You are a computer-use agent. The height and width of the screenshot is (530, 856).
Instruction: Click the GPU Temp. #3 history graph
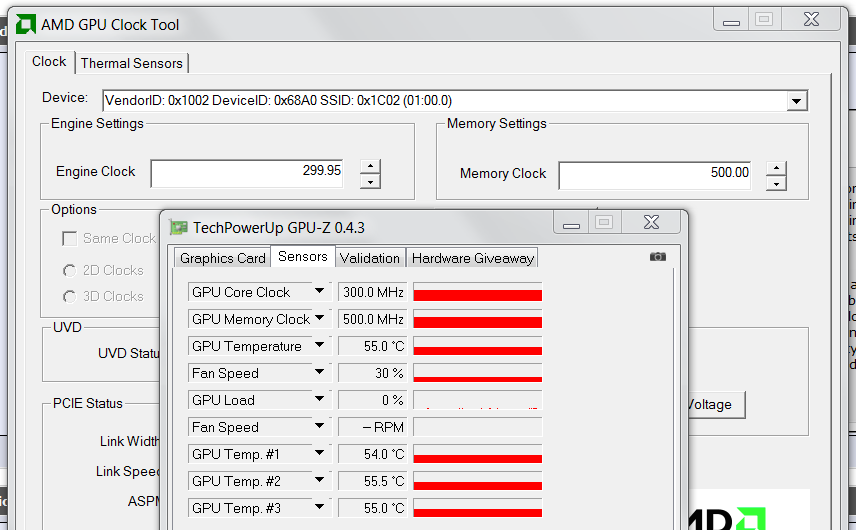click(x=478, y=508)
